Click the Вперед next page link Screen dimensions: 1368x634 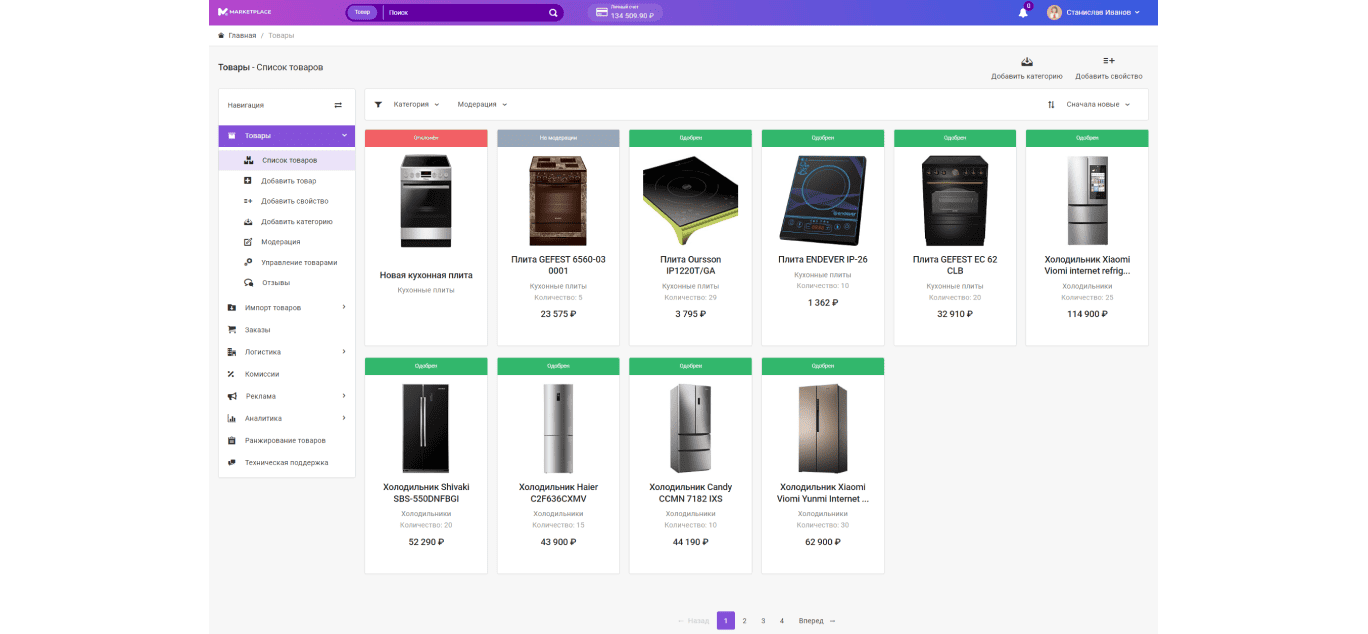tap(817, 621)
